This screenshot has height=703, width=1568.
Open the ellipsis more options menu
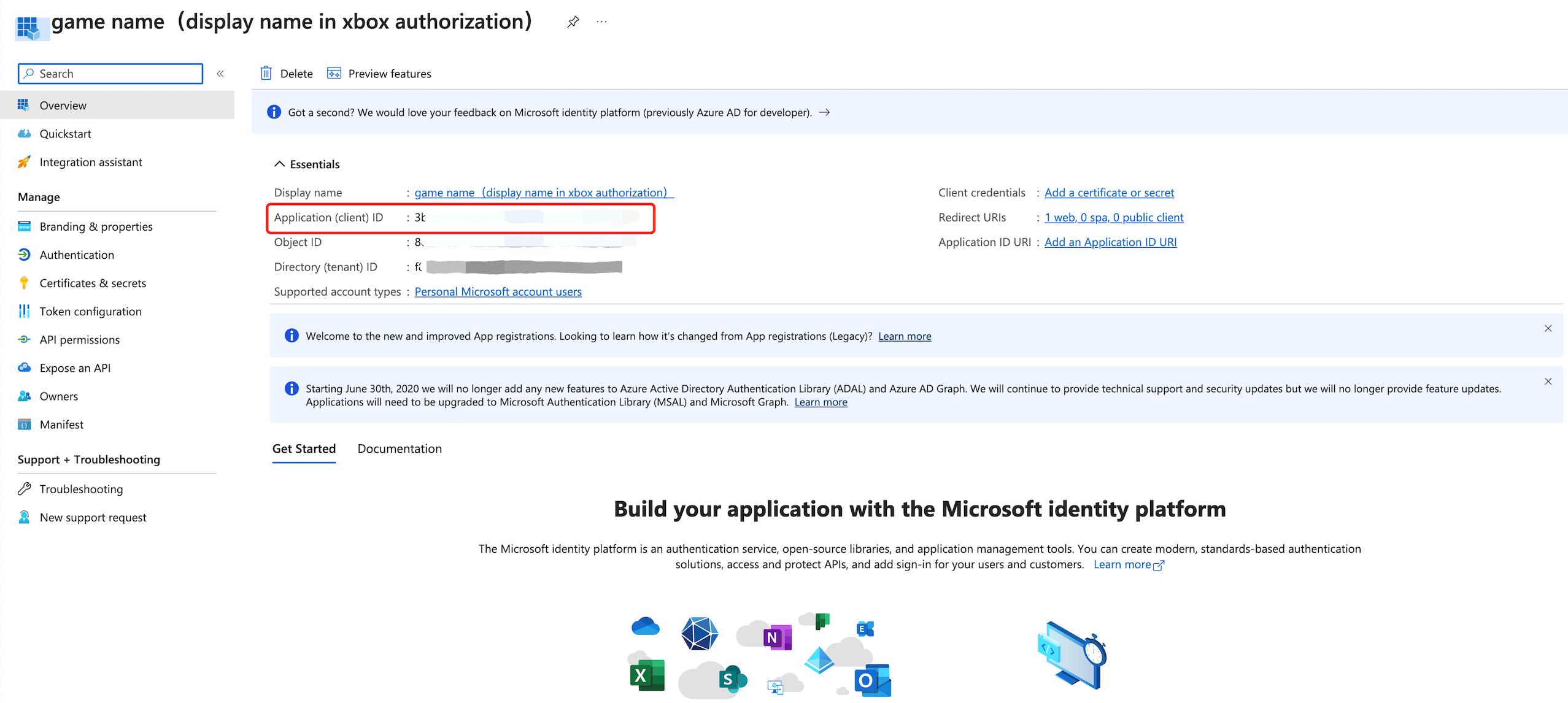coord(601,22)
